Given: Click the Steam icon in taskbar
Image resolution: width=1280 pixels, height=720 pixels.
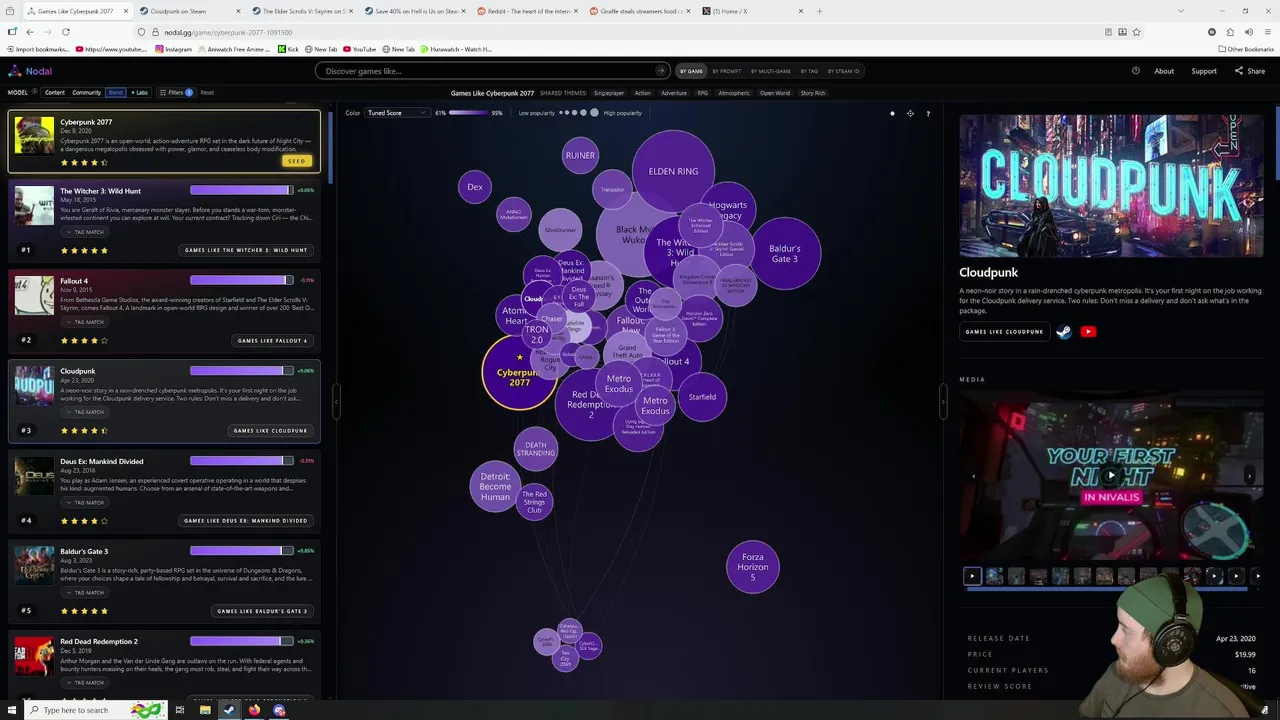Looking at the screenshot, I should [x=229, y=710].
